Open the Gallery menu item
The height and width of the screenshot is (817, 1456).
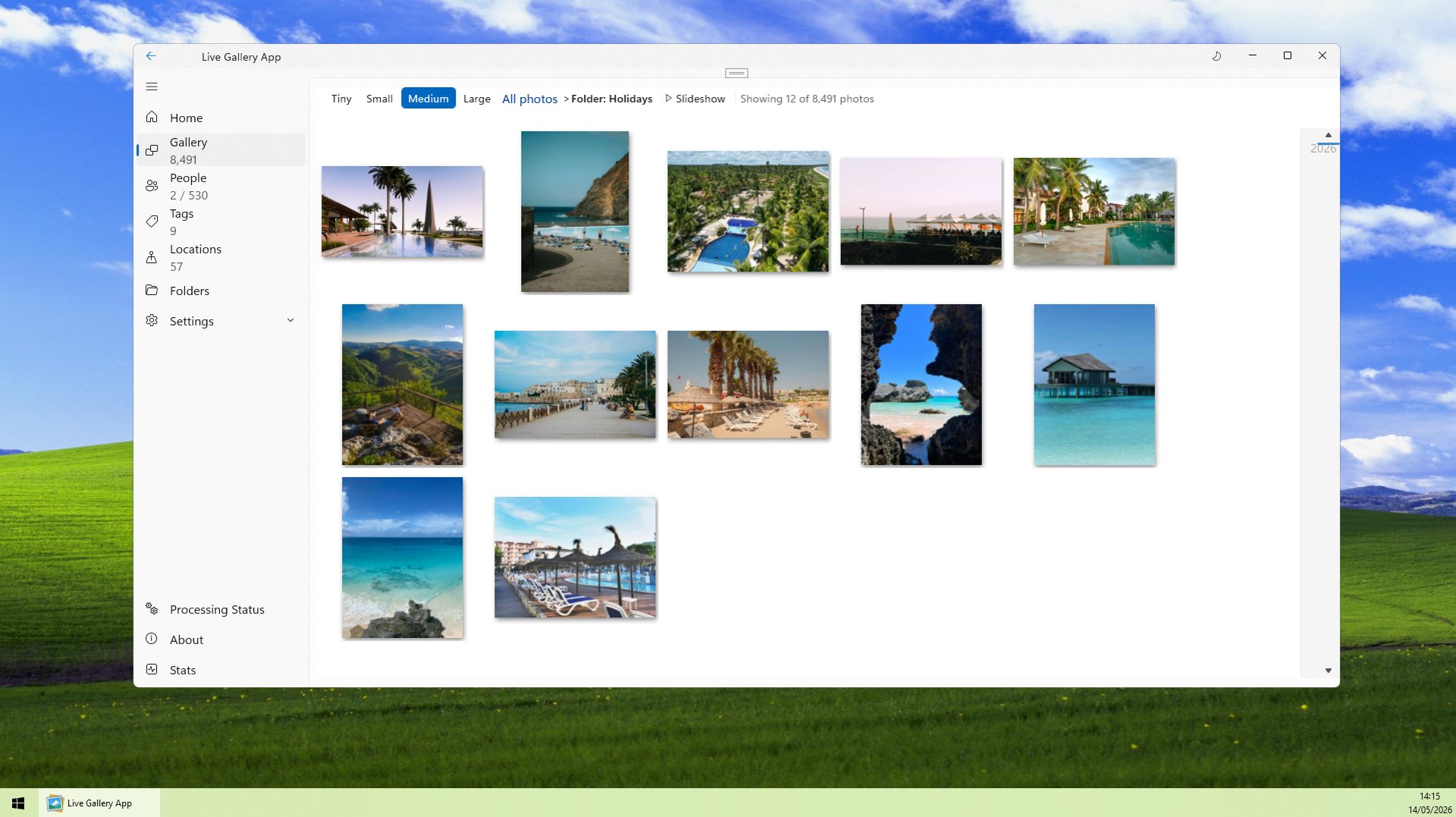pos(221,150)
